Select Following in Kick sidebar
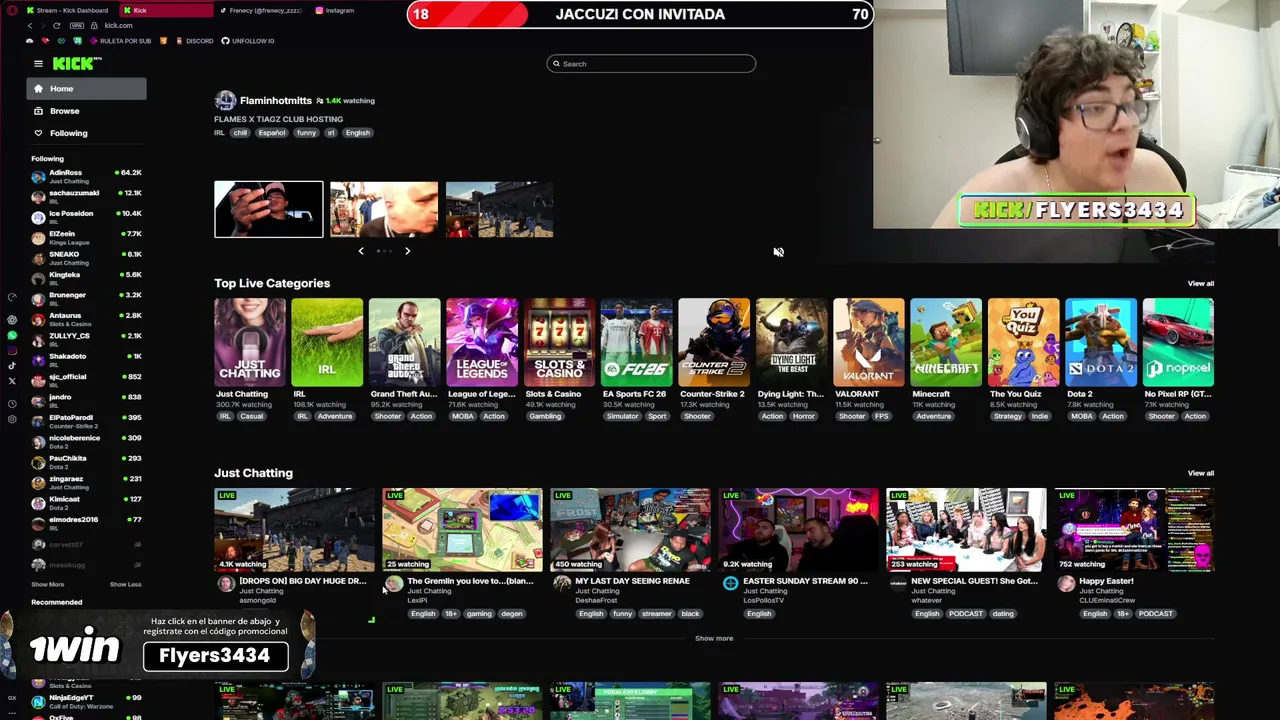The image size is (1280, 720). (86, 133)
